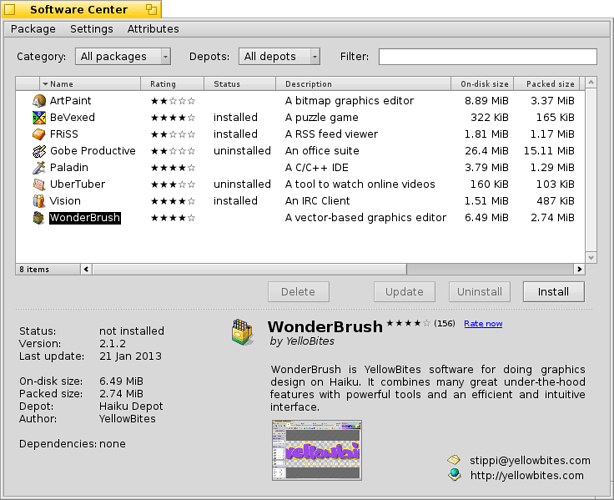Click the yellow close box in title tab

click(9, 9)
